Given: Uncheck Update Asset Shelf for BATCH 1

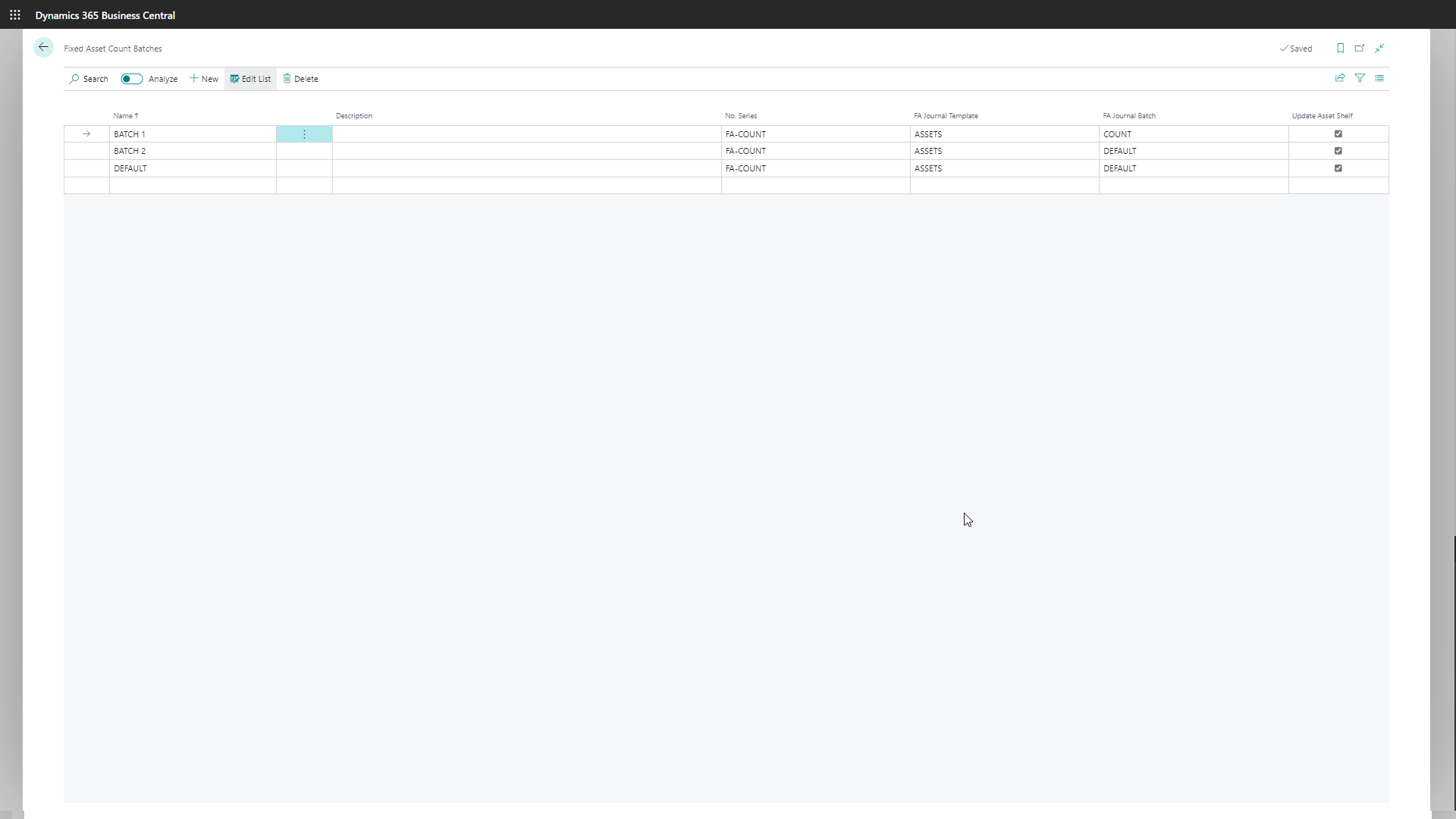Looking at the screenshot, I should pyautogui.click(x=1338, y=134).
